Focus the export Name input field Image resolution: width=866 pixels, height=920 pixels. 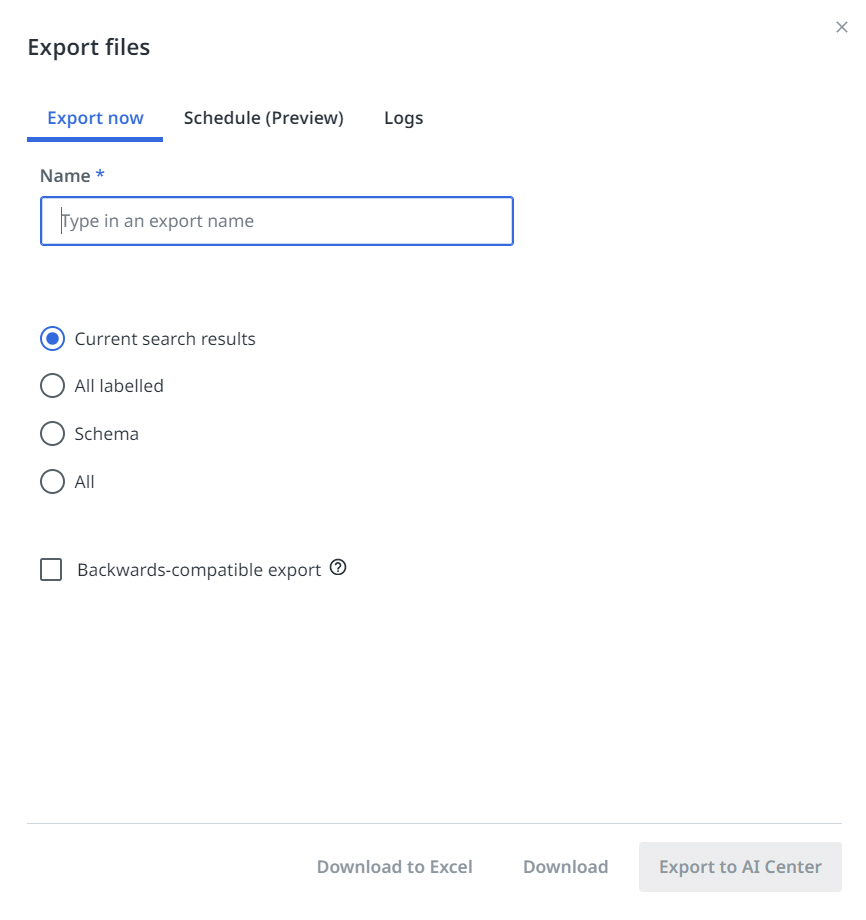(277, 221)
